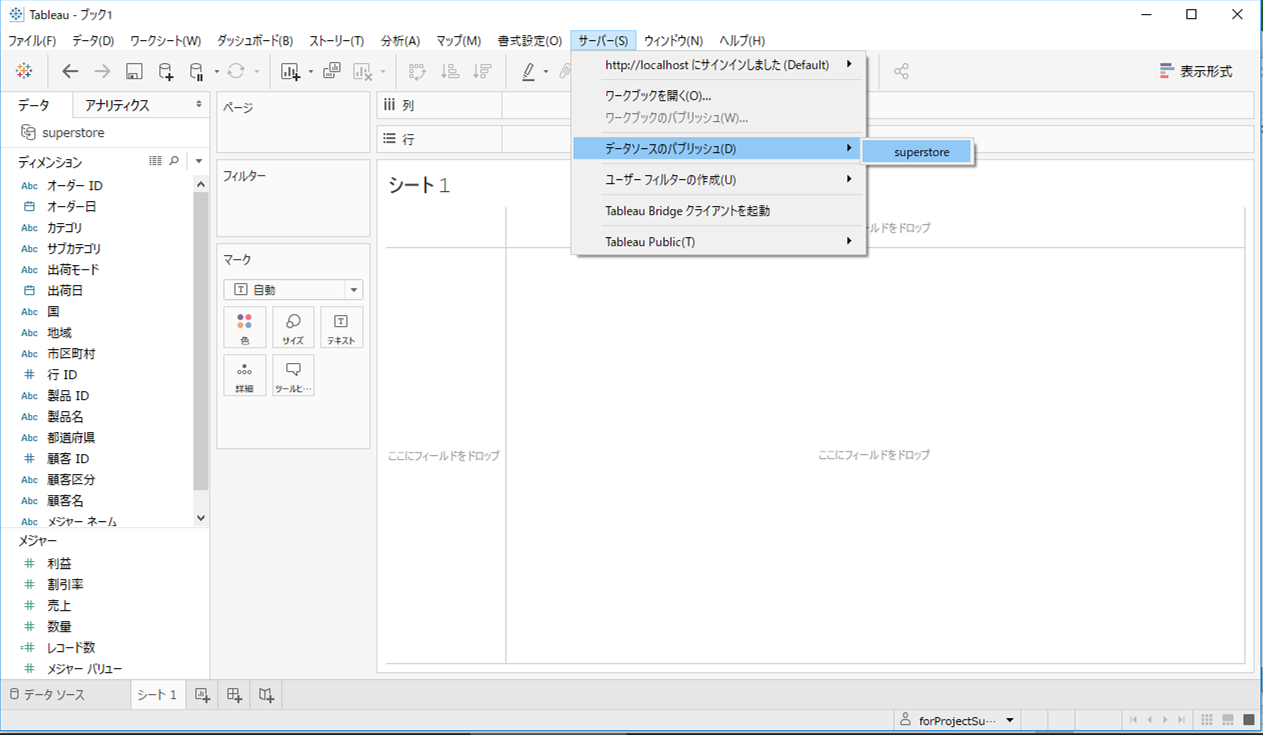Click the Tableau start page logo icon
1263x735 pixels.
coord(24,71)
